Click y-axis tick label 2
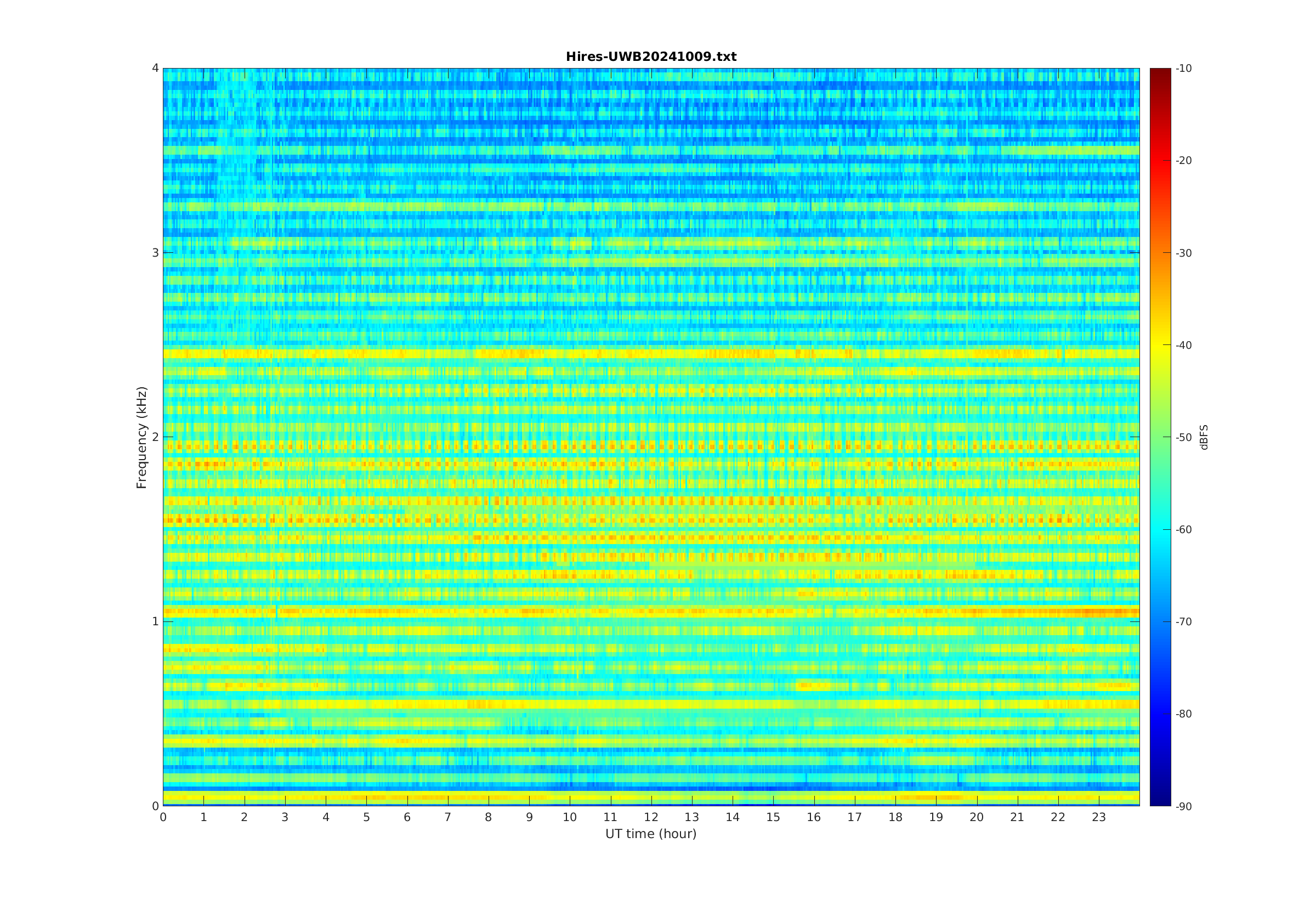Viewport: 1316px width, 905px height. click(x=155, y=437)
